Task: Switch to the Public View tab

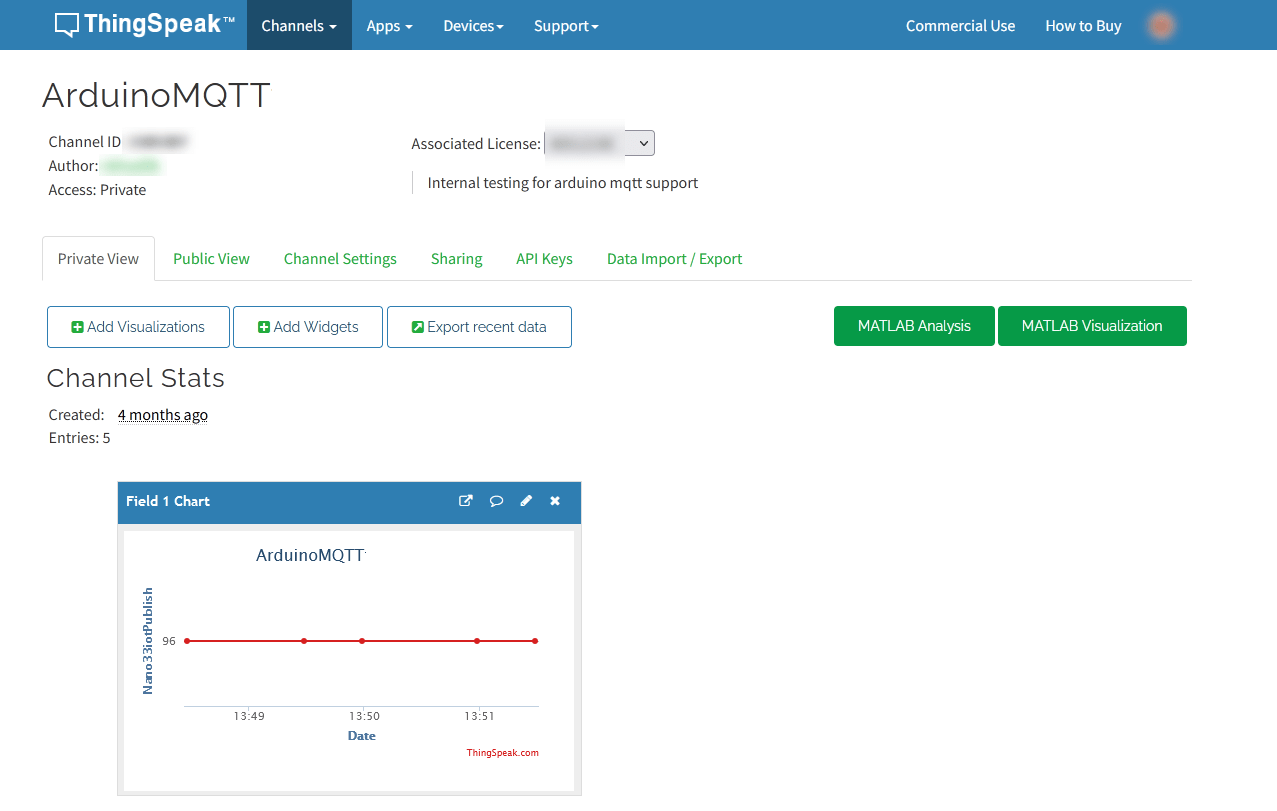Action: click(211, 258)
